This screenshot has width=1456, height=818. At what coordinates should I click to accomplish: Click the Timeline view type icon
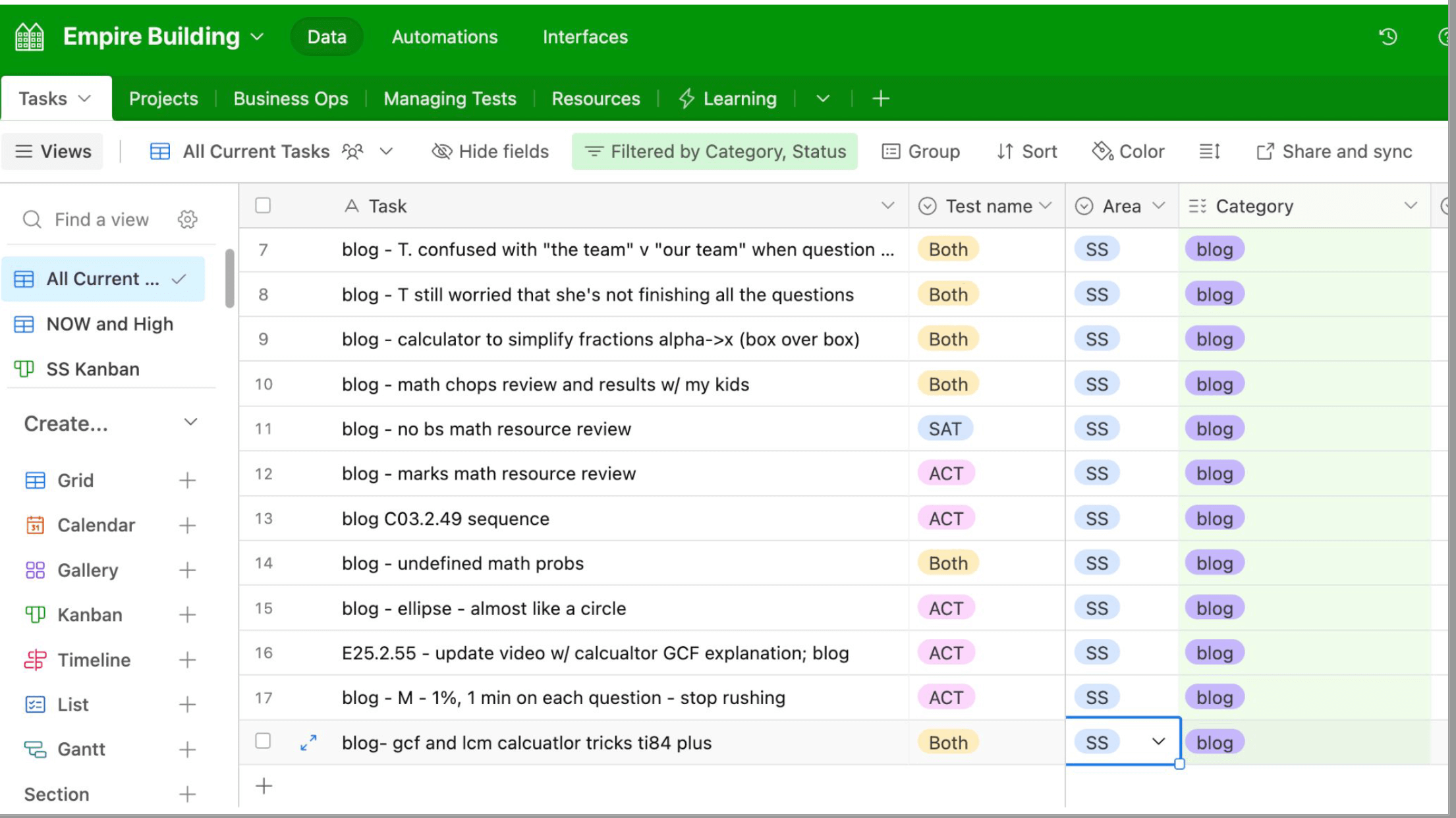36,659
